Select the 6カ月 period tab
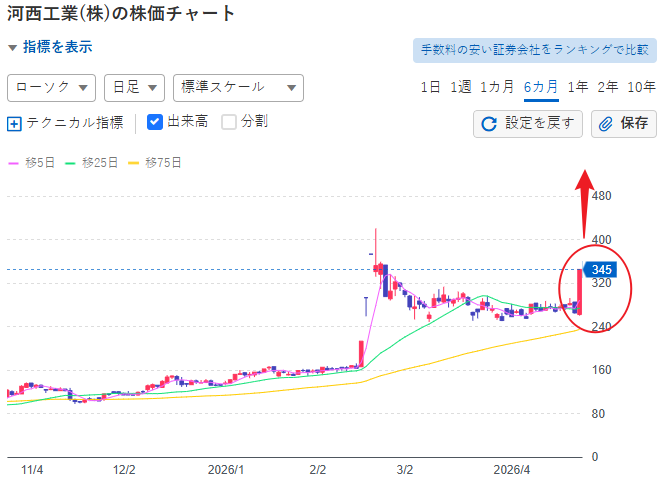 tap(541, 87)
